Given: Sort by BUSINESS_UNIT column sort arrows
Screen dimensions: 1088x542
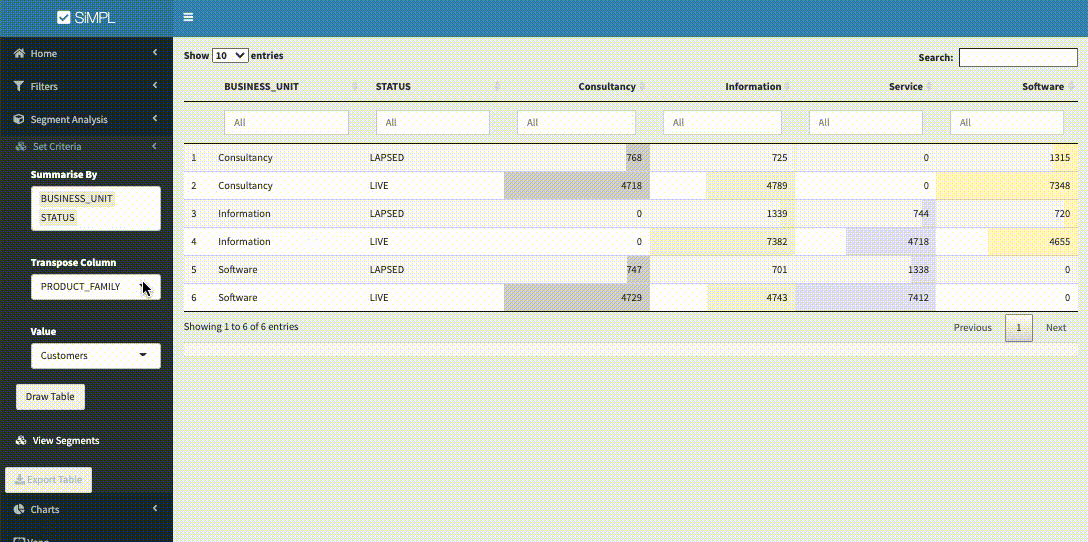Looking at the screenshot, I should pos(355,87).
